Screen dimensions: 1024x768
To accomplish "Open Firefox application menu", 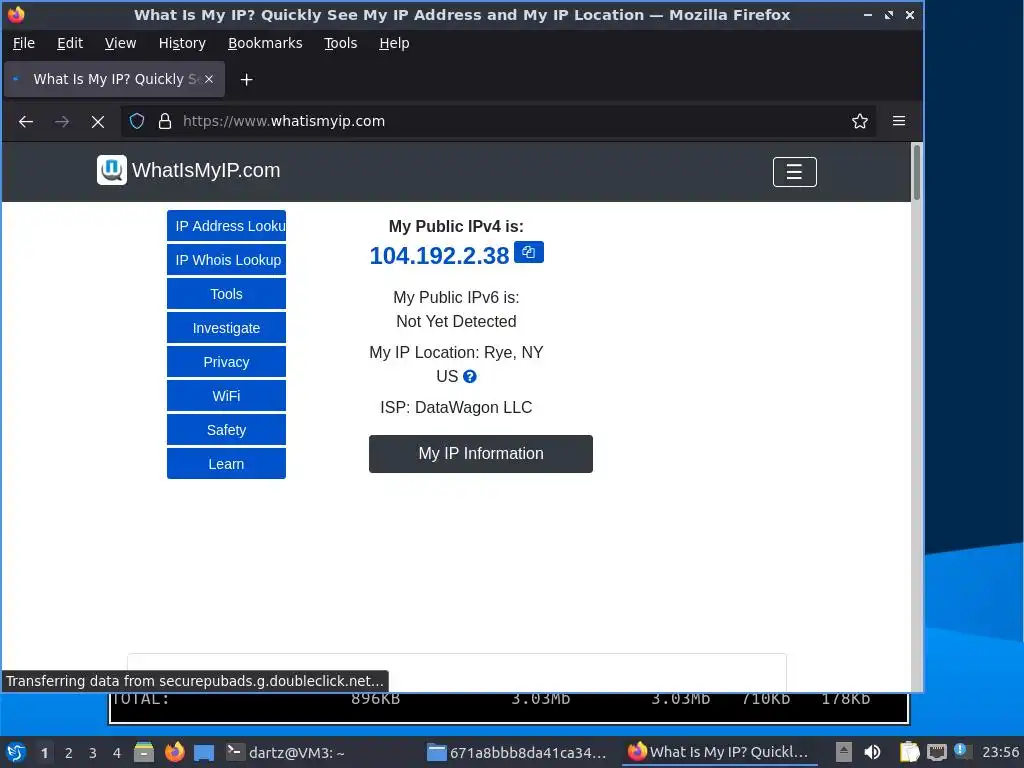I will [899, 121].
